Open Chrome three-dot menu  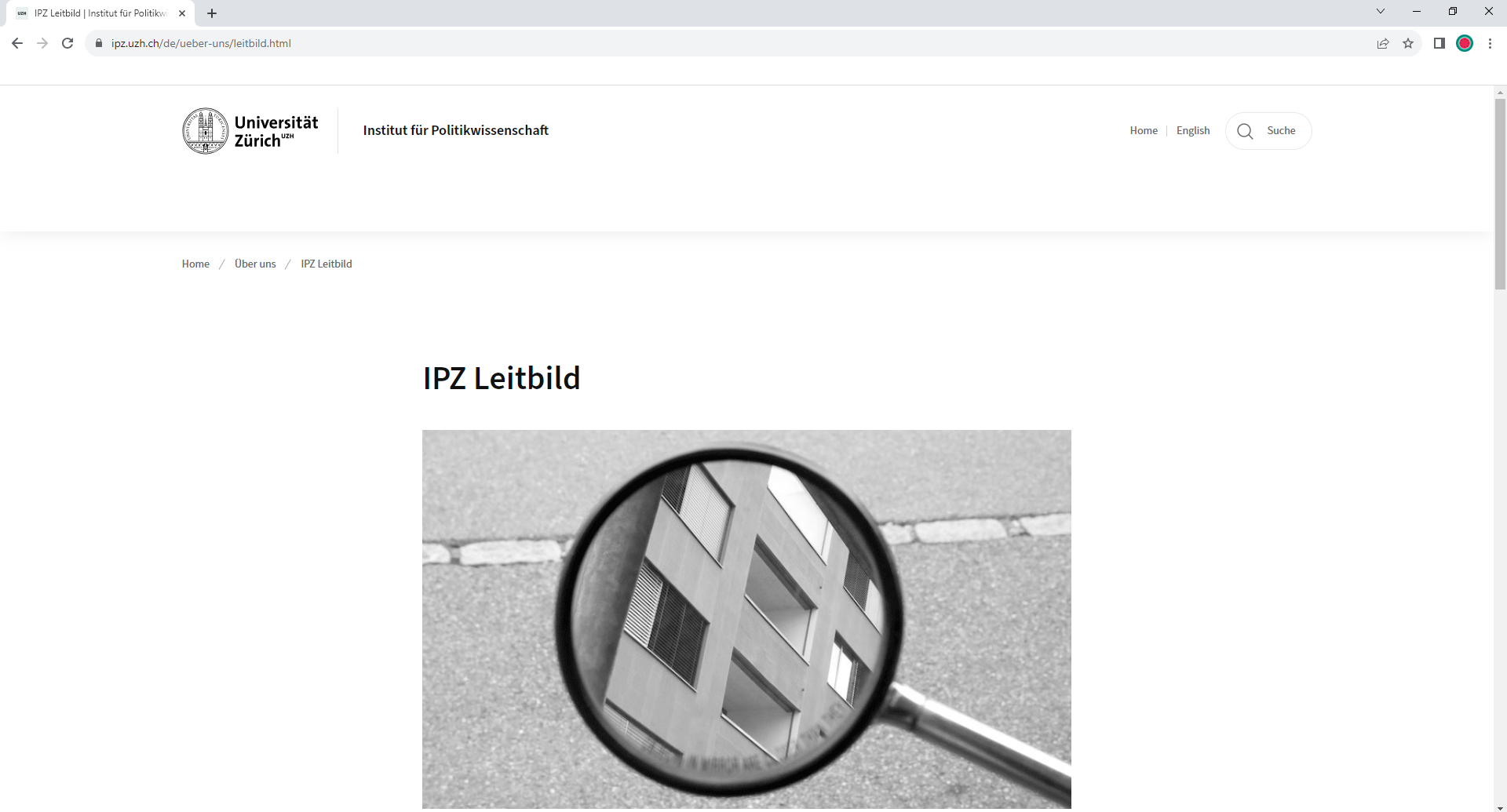click(1490, 43)
